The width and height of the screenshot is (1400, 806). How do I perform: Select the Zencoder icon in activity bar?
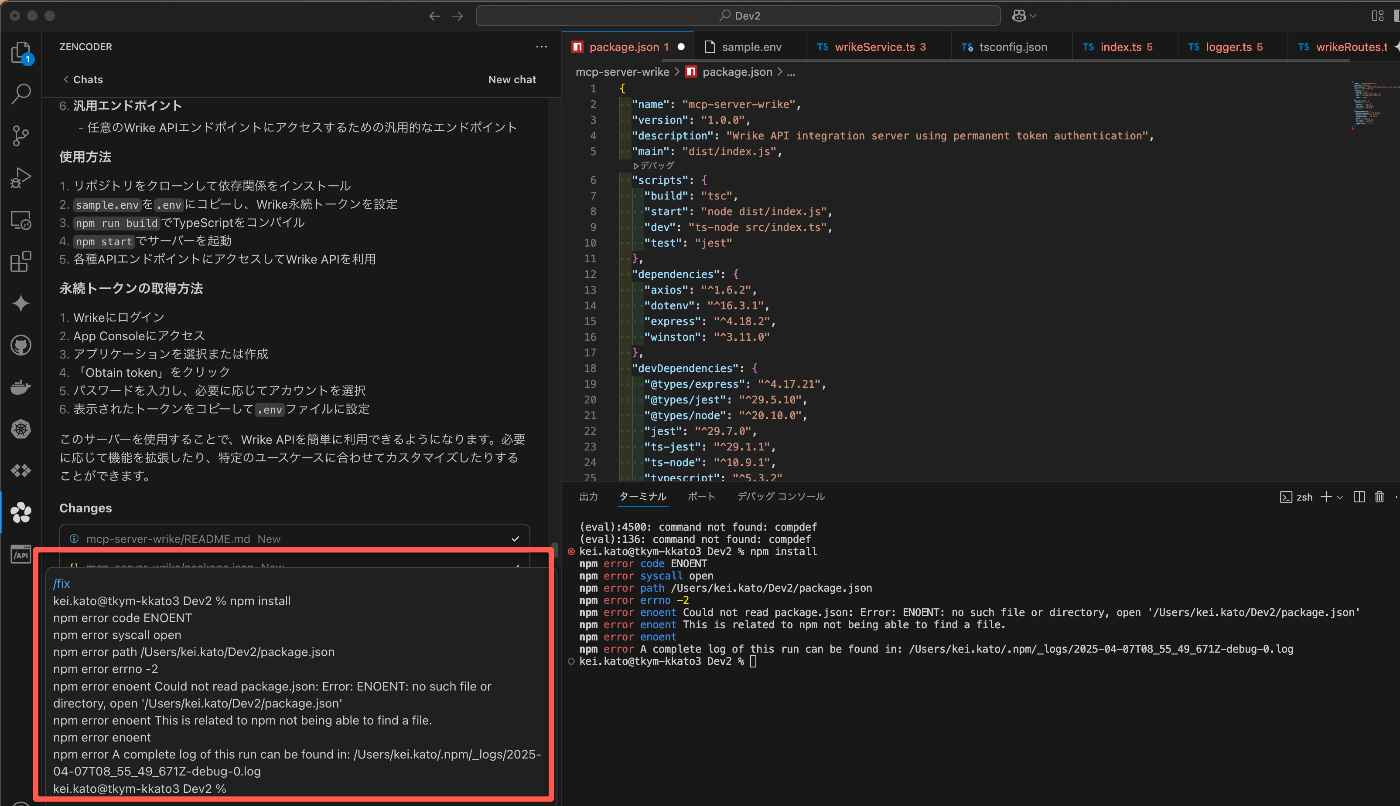[20, 513]
